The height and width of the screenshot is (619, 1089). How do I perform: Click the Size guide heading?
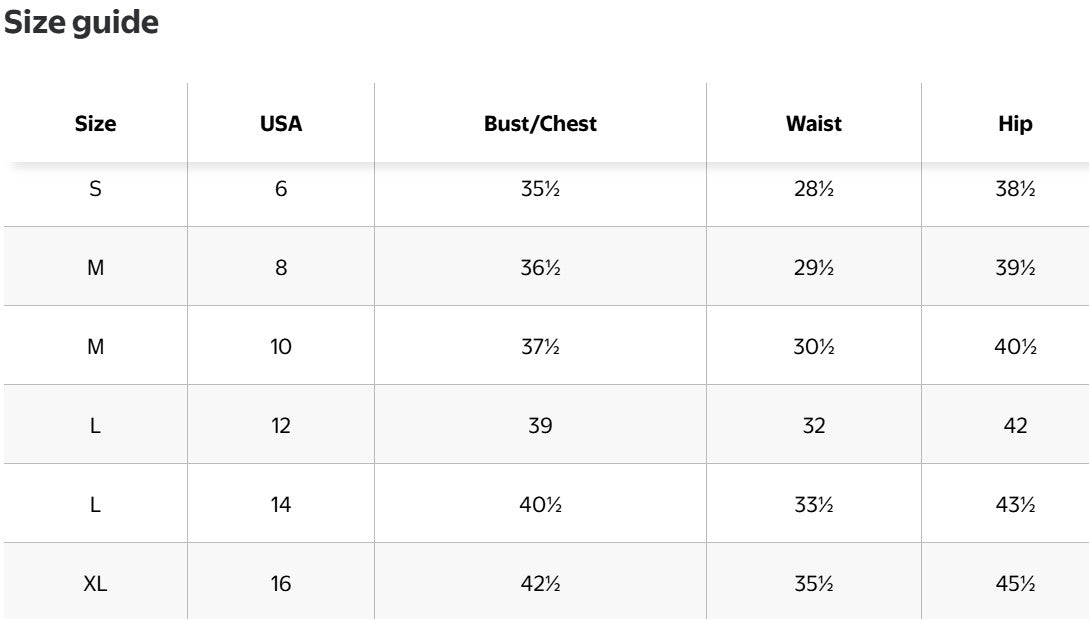81,23
